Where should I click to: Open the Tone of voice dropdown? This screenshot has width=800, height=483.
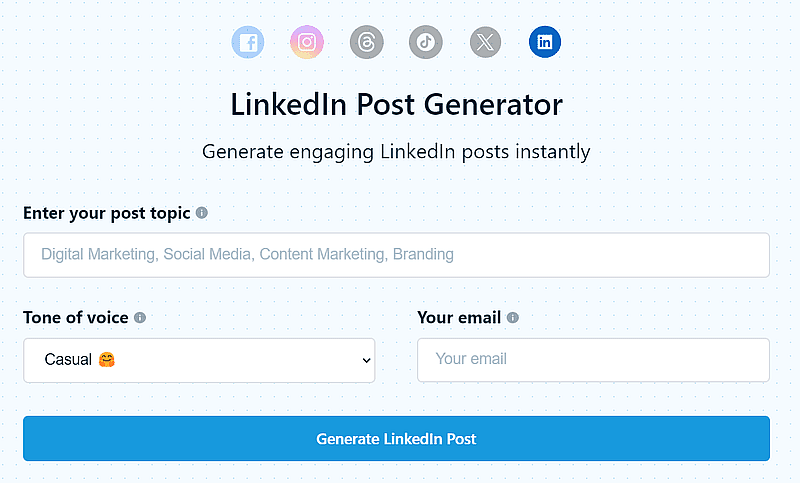(x=199, y=360)
